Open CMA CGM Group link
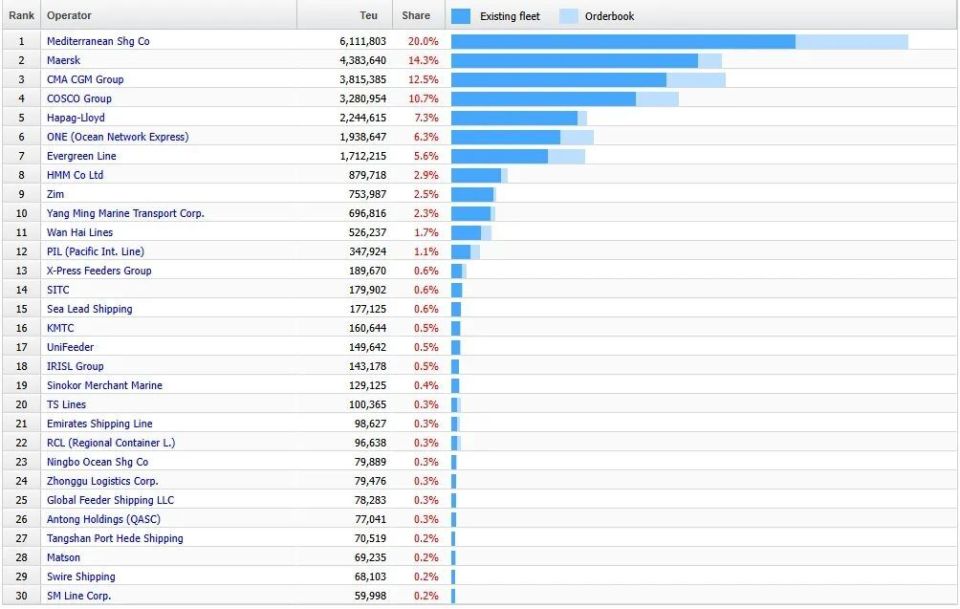The height and width of the screenshot is (609, 960). point(85,80)
